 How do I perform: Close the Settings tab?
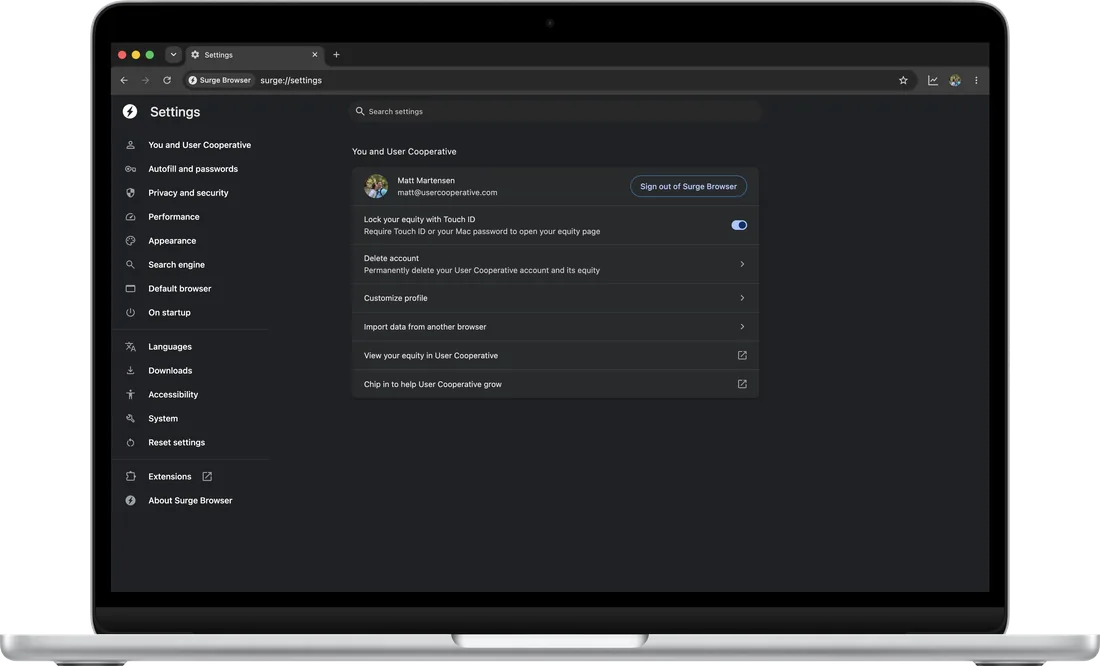click(x=314, y=55)
